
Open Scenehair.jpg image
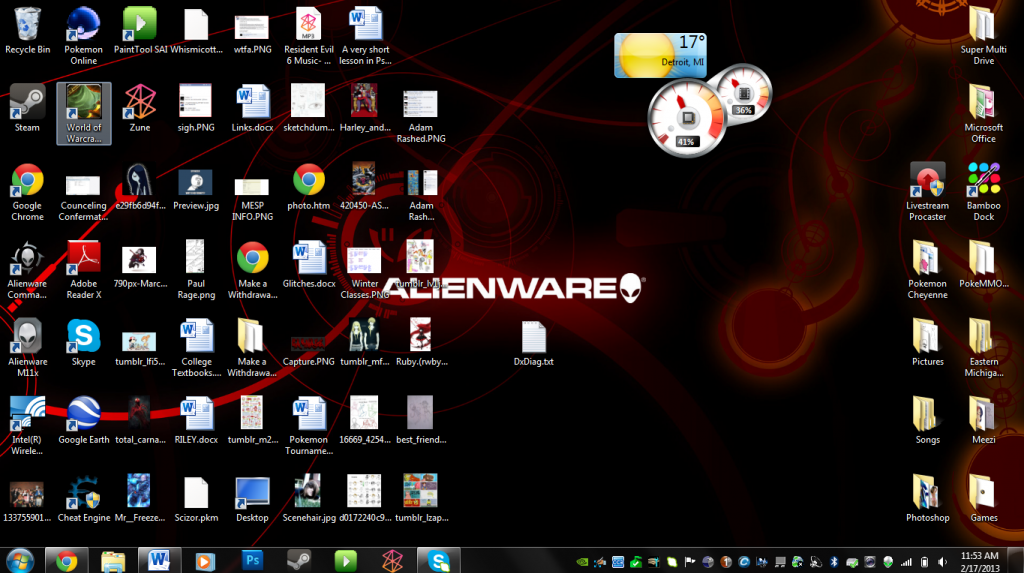coord(309,499)
